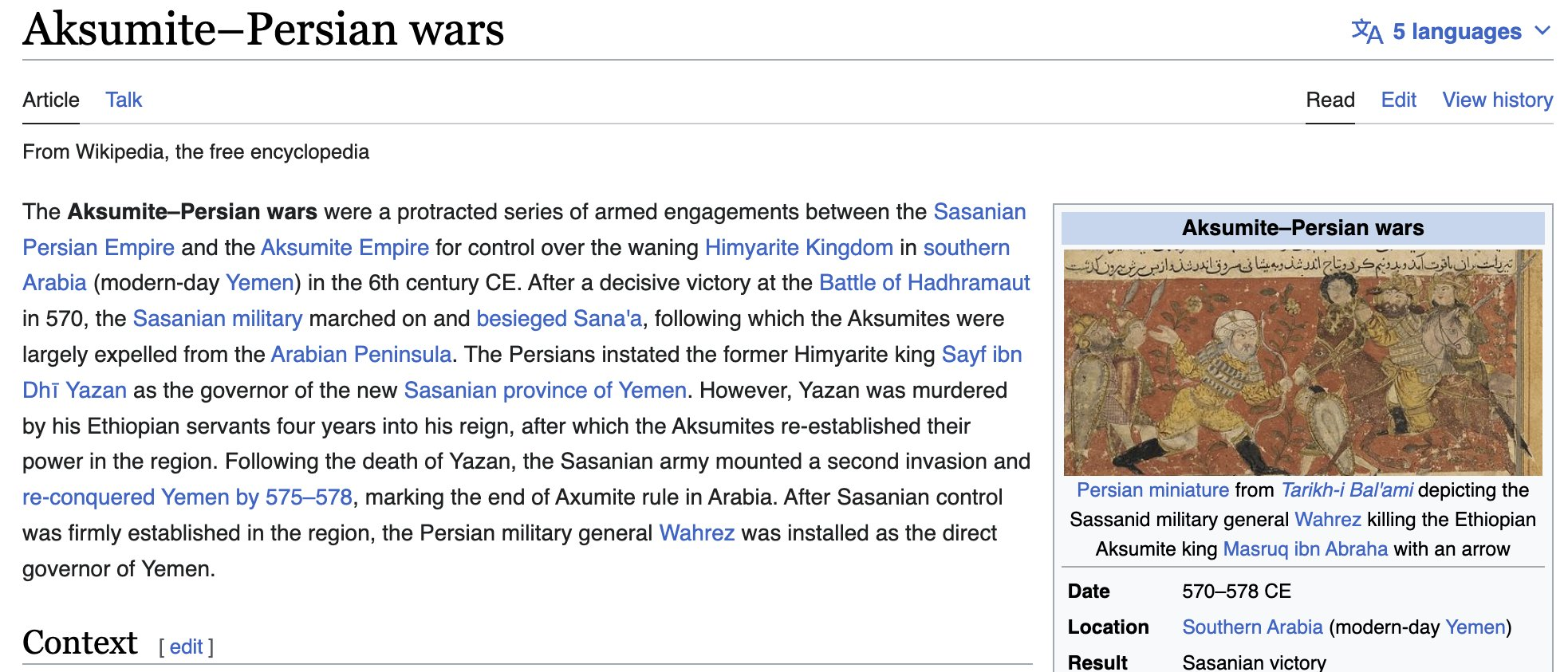The width and height of the screenshot is (1568, 672).
Task: Select the Read tab
Action: (1330, 100)
